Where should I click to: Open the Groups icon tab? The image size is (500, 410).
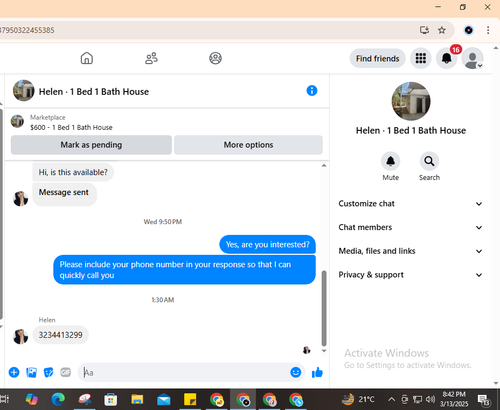coord(215,58)
